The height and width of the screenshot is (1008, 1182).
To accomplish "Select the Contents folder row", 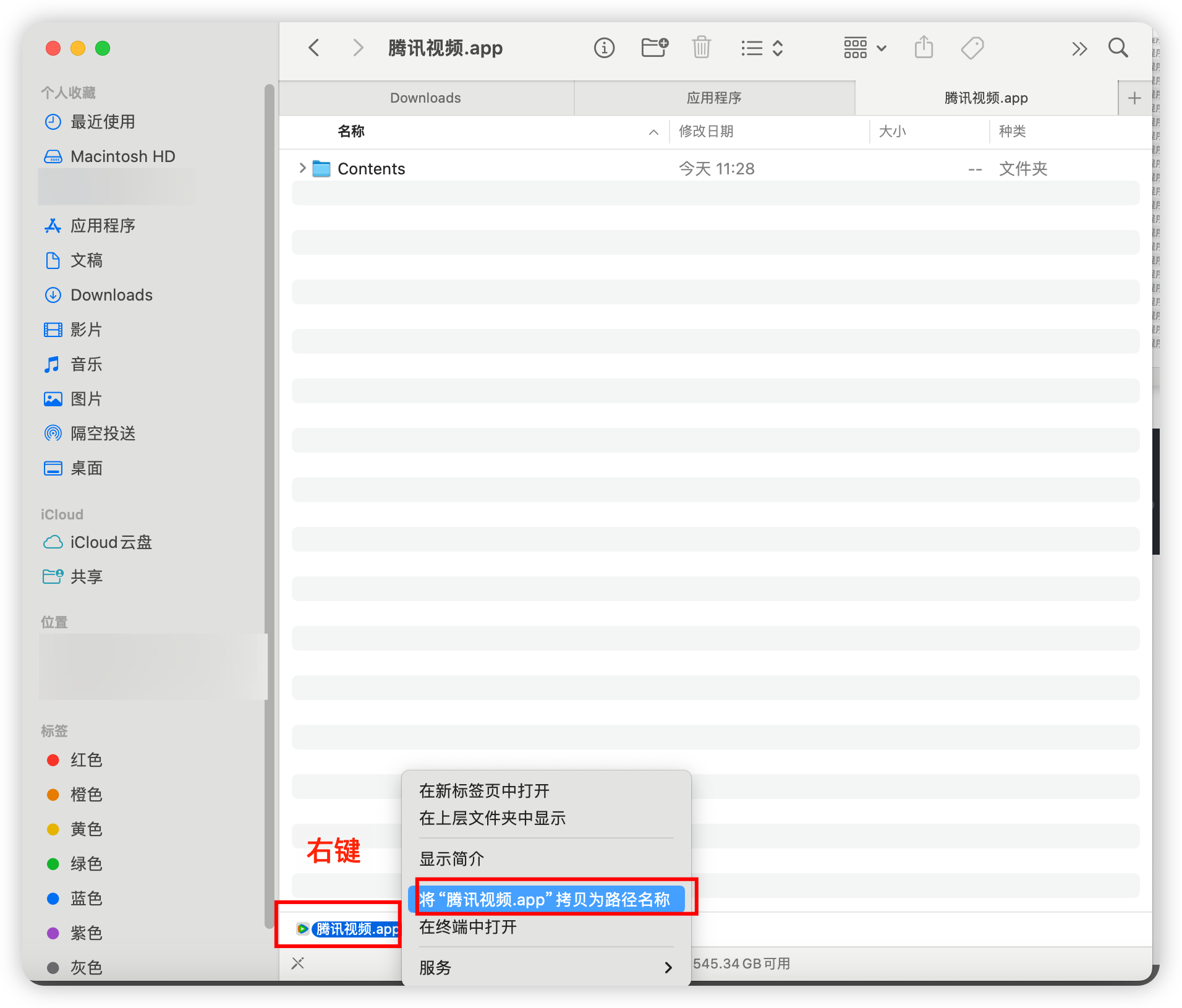I will (x=715, y=168).
